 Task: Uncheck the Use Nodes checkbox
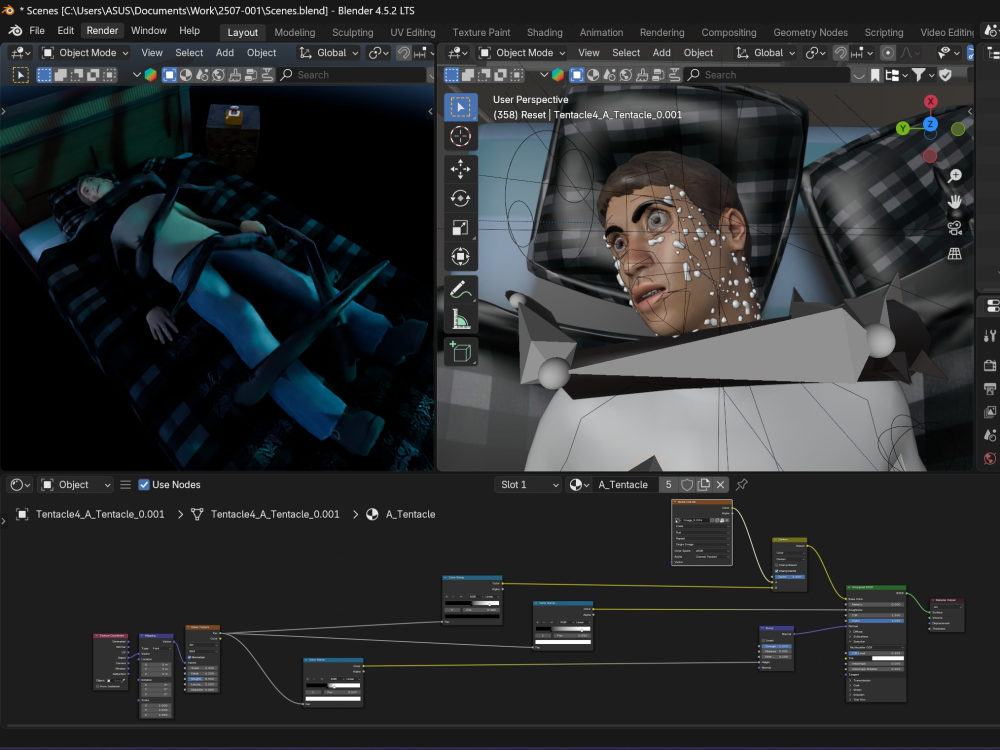pyautogui.click(x=144, y=485)
